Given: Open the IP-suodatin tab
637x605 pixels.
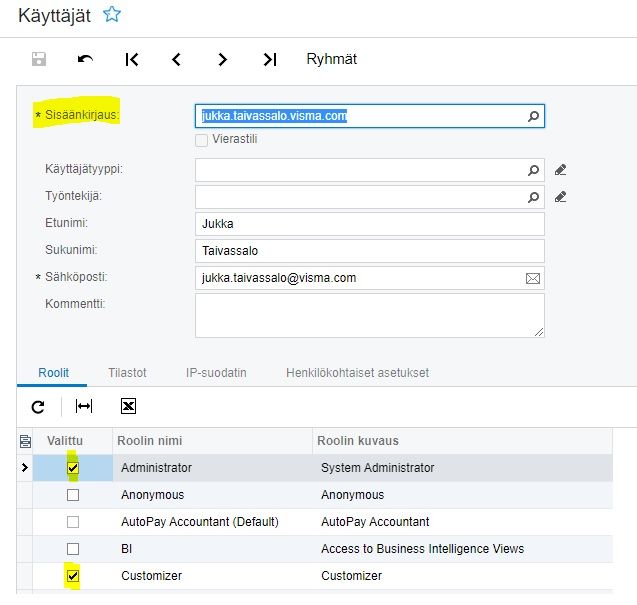Looking at the screenshot, I should tap(216, 373).
